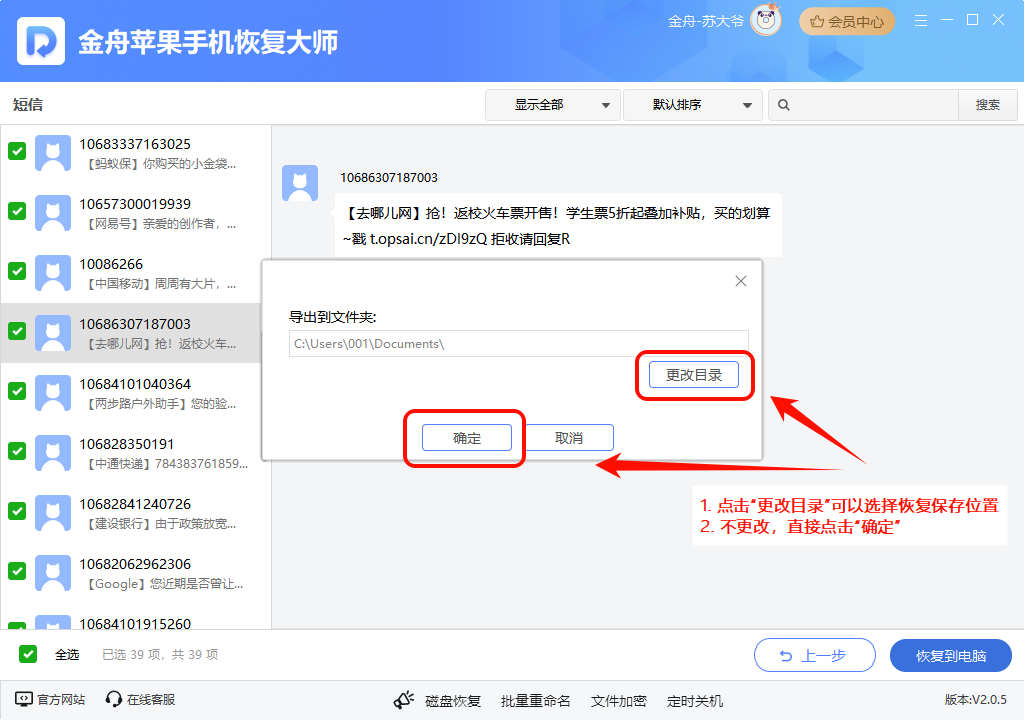Viewport: 1024px width, 720px height.
Task: Select the 10682062962306 Google message
Action: coord(136,574)
